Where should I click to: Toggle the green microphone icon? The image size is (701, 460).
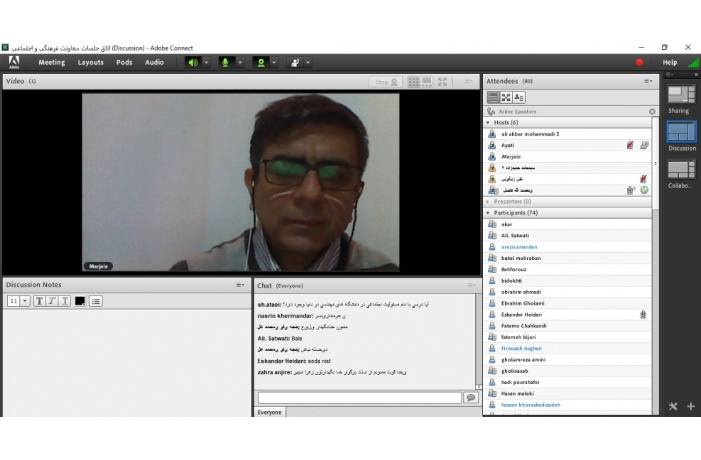click(226, 63)
